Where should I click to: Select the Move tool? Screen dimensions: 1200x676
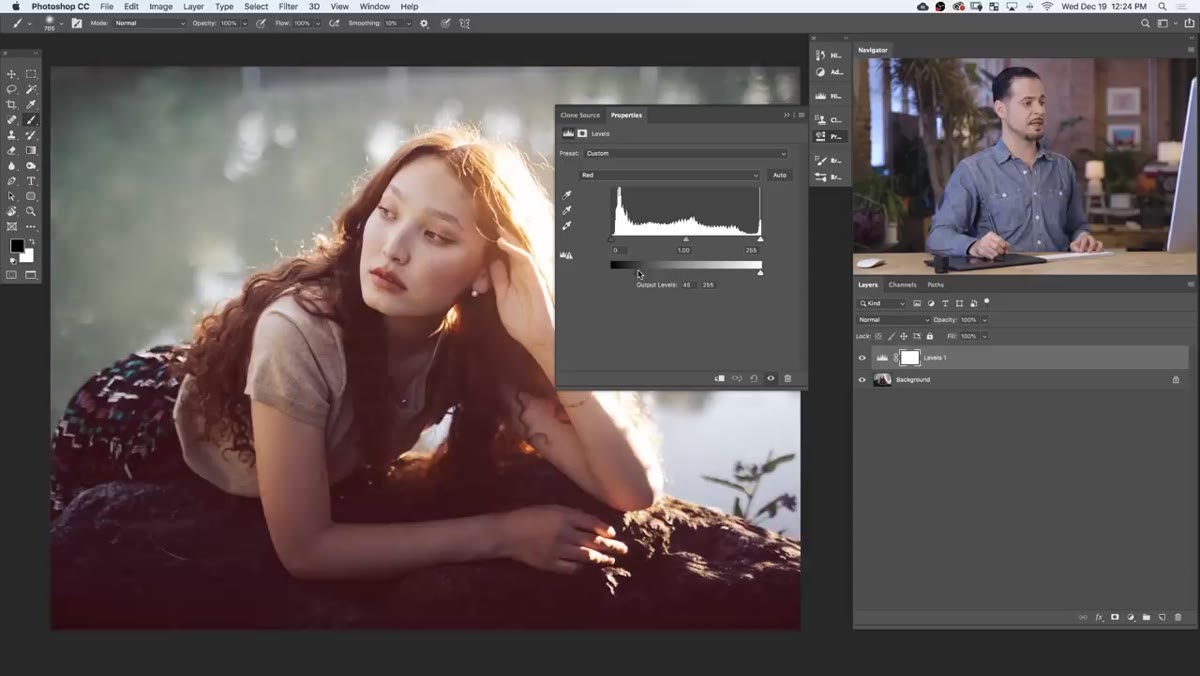[x=12, y=74]
